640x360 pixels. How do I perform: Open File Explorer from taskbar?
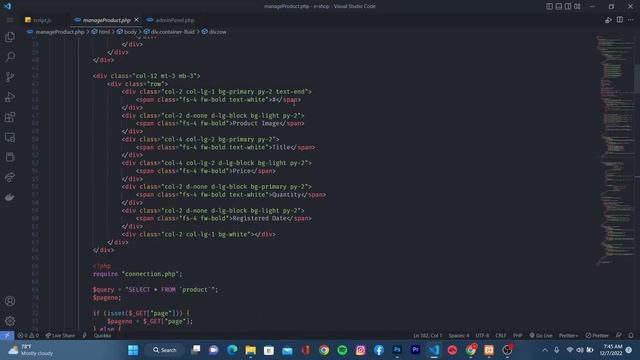[251, 350]
